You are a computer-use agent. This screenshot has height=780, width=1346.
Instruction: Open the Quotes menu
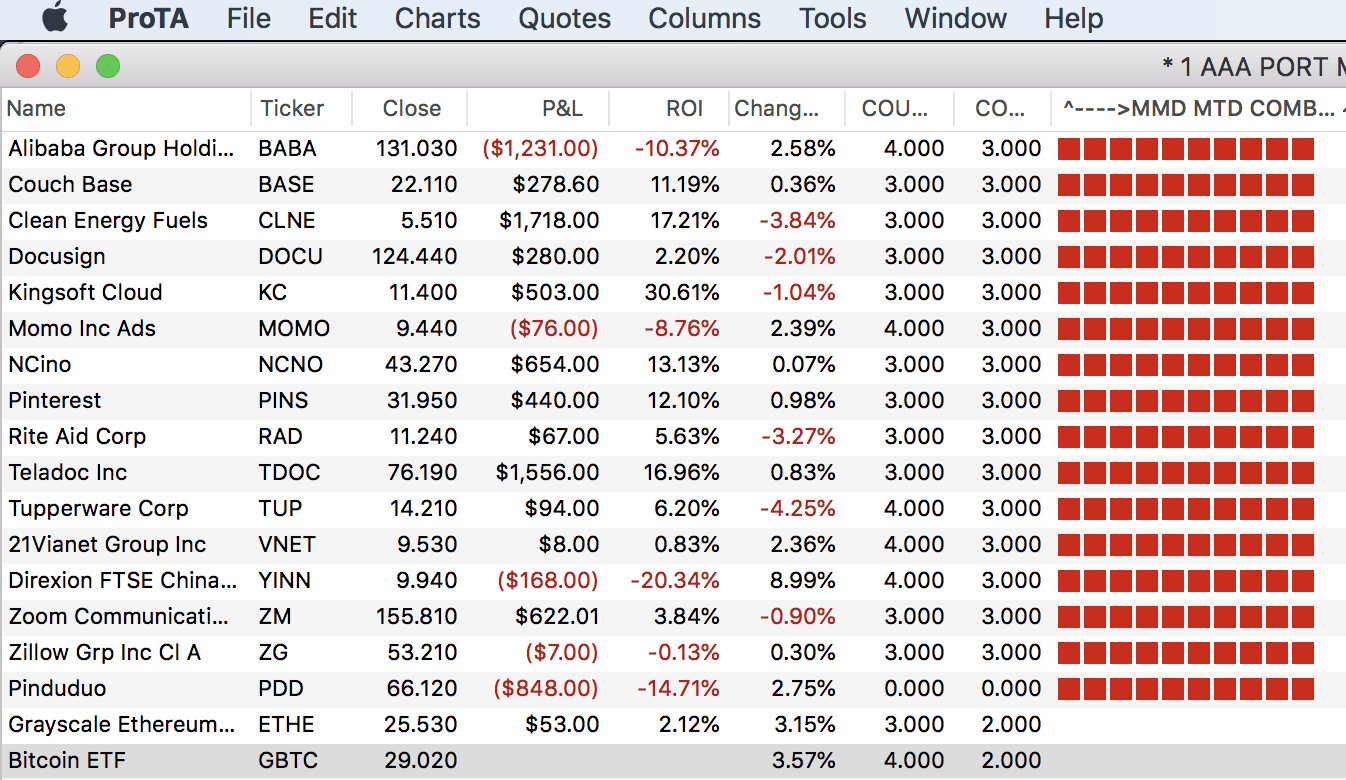pos(564,18)
